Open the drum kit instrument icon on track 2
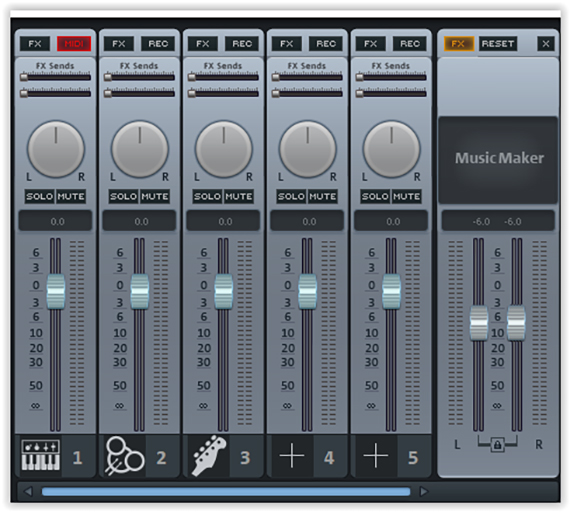The width and height of the screenshot is (570, 512). pyautogui.click(x=125, y=456)
